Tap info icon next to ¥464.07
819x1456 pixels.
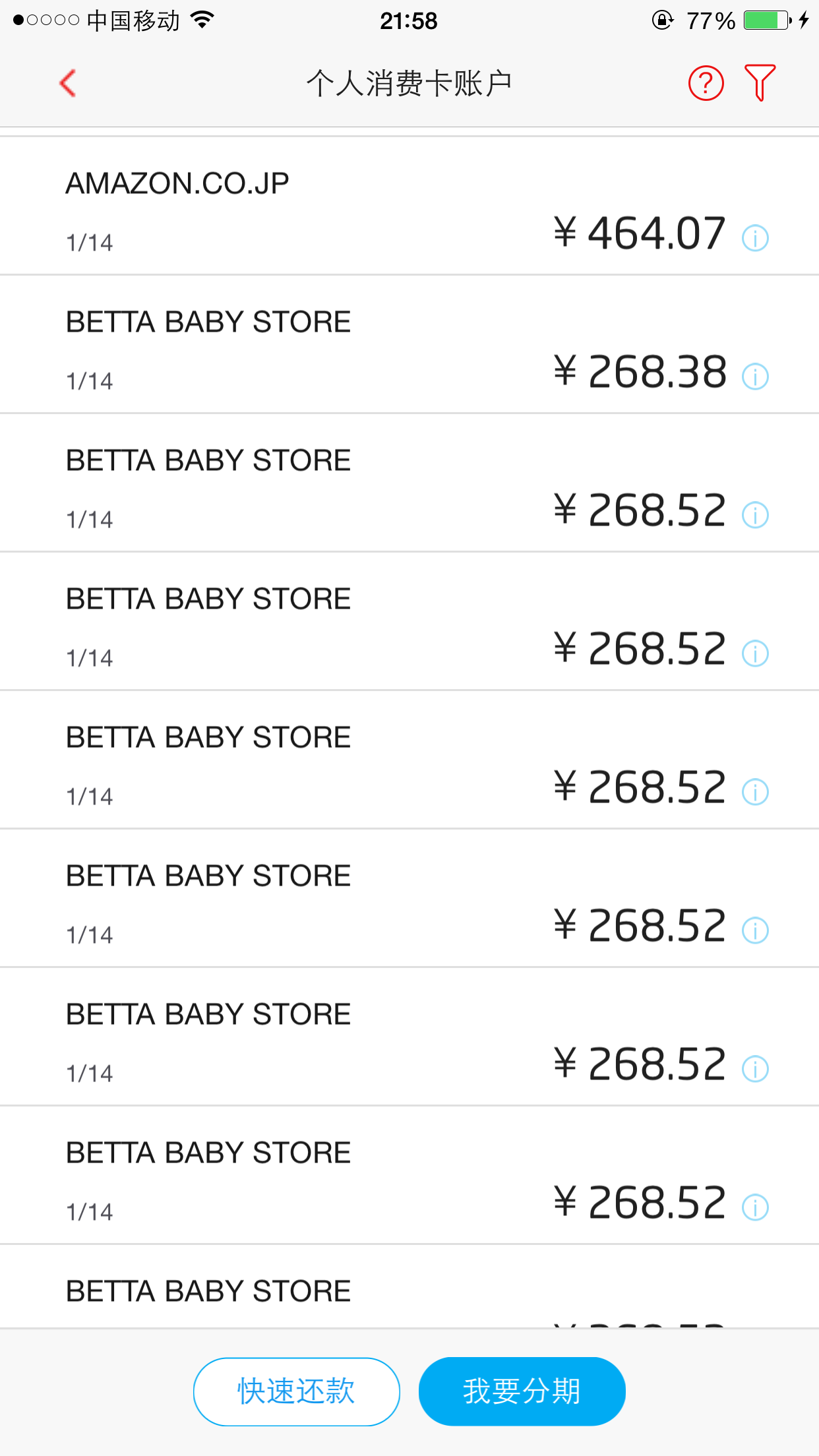755,238
